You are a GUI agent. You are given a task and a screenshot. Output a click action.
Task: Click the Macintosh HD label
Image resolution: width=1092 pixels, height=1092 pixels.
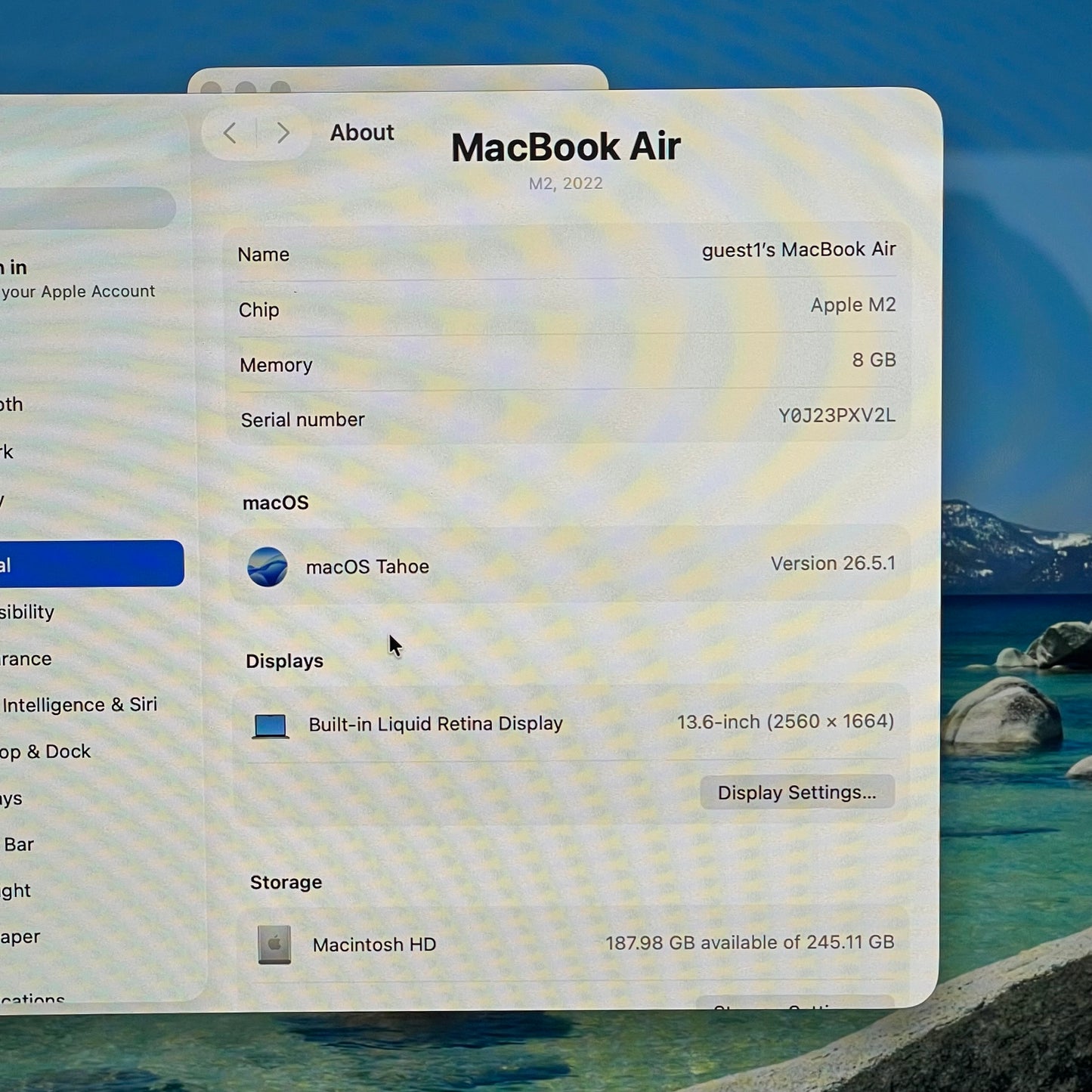click(x=374, y=945)
